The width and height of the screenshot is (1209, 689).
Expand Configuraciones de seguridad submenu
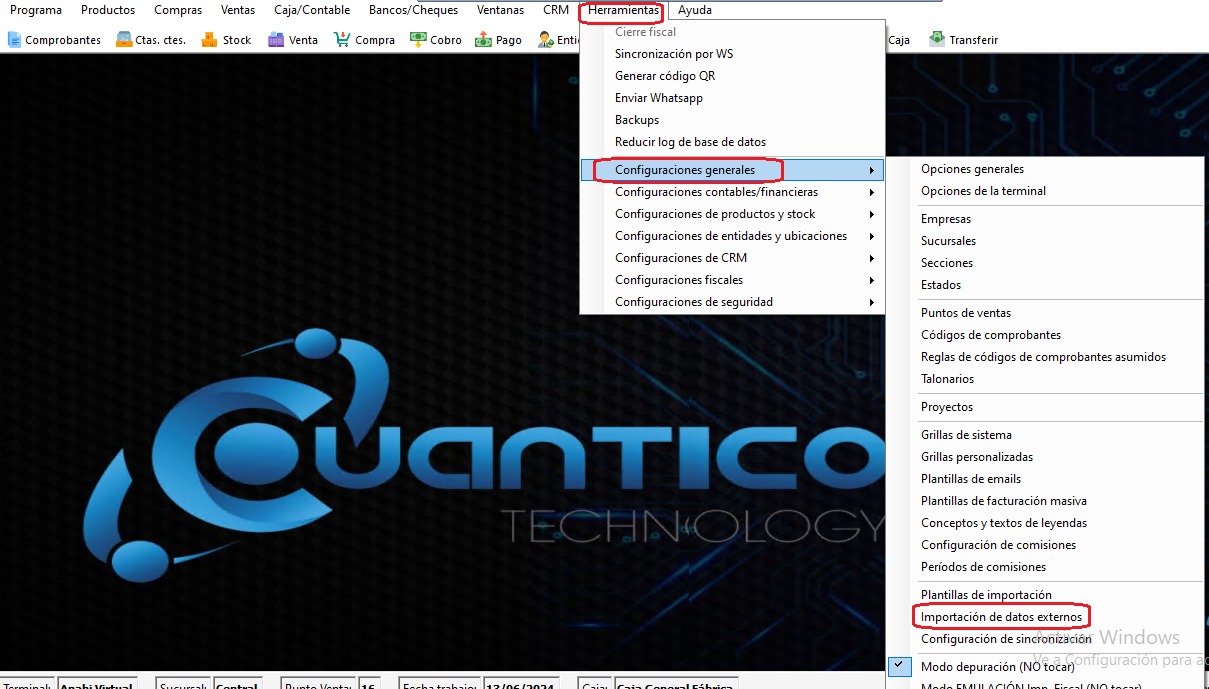tap(693, 302)
